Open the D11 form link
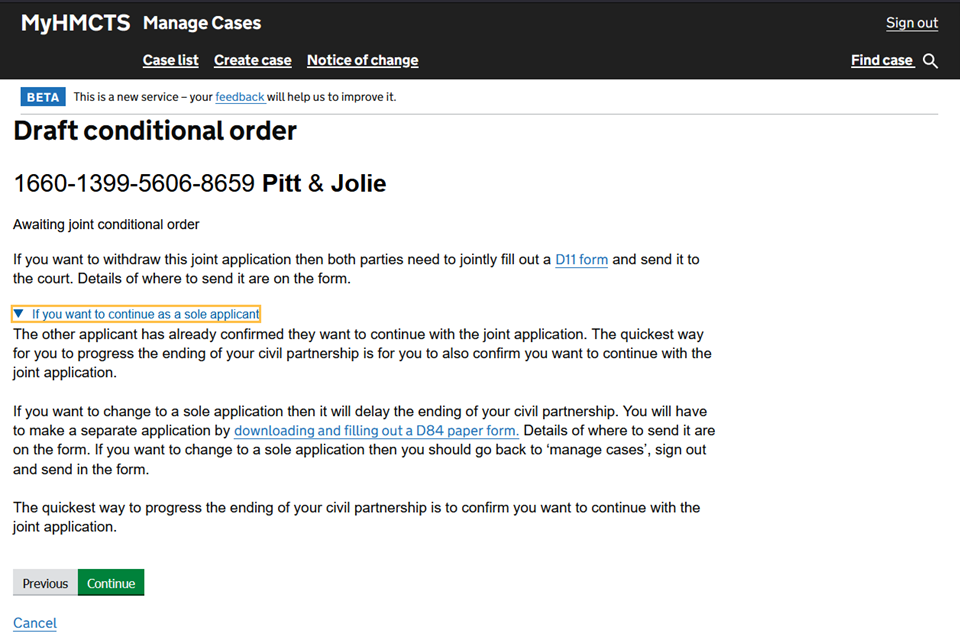Screen dimensions: 960x640 pos(581,260)
